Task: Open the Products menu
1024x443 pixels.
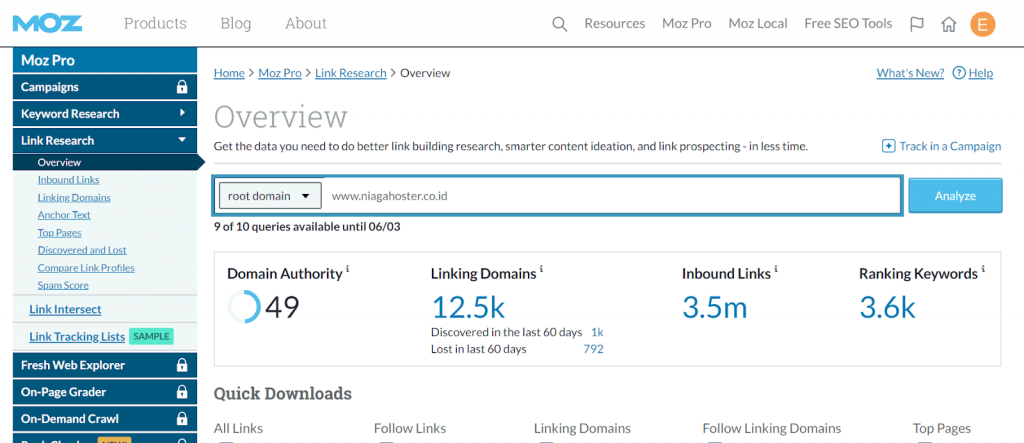Action: pos(155,23)
